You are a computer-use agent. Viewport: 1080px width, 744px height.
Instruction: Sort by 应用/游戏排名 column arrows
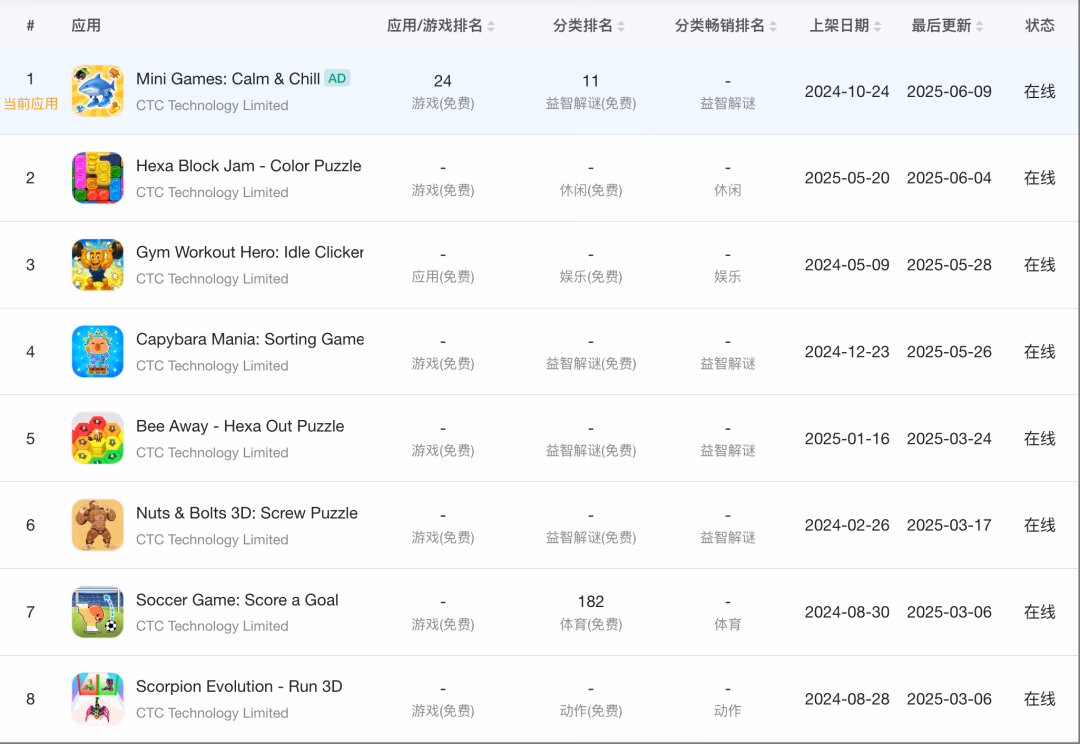(x=491, y=26)
